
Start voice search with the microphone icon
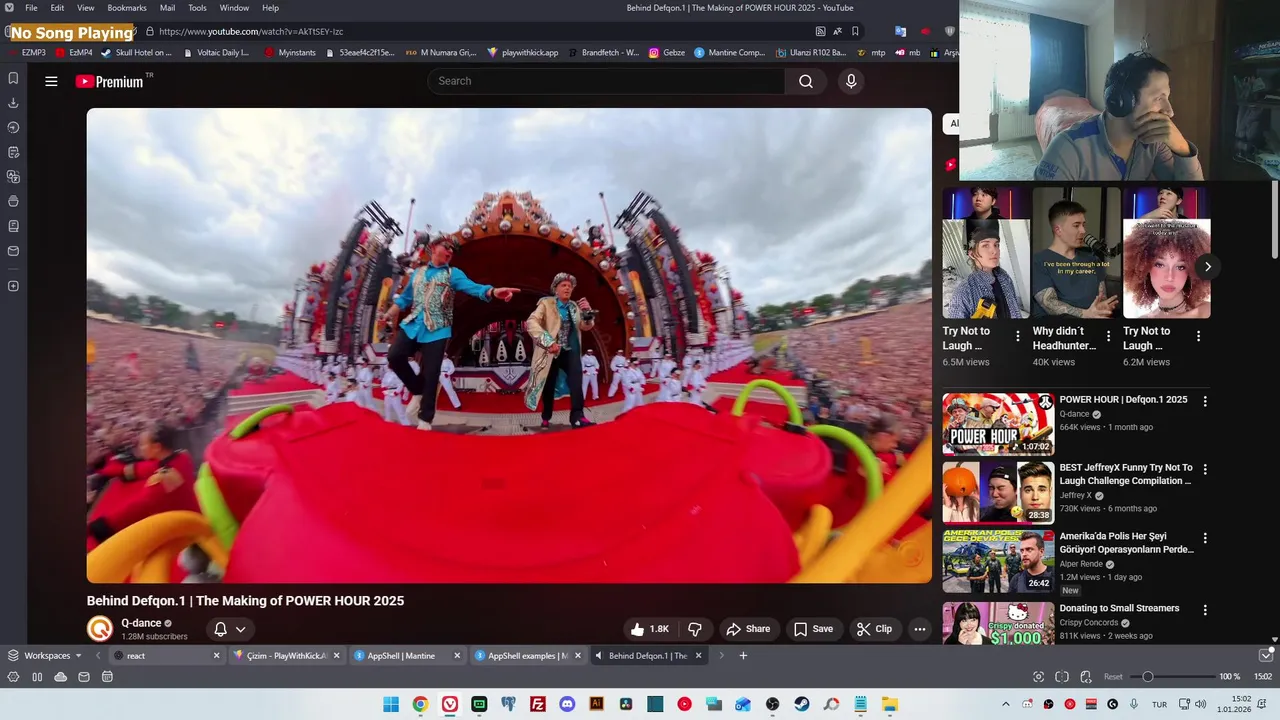click(x=851, y=81)
